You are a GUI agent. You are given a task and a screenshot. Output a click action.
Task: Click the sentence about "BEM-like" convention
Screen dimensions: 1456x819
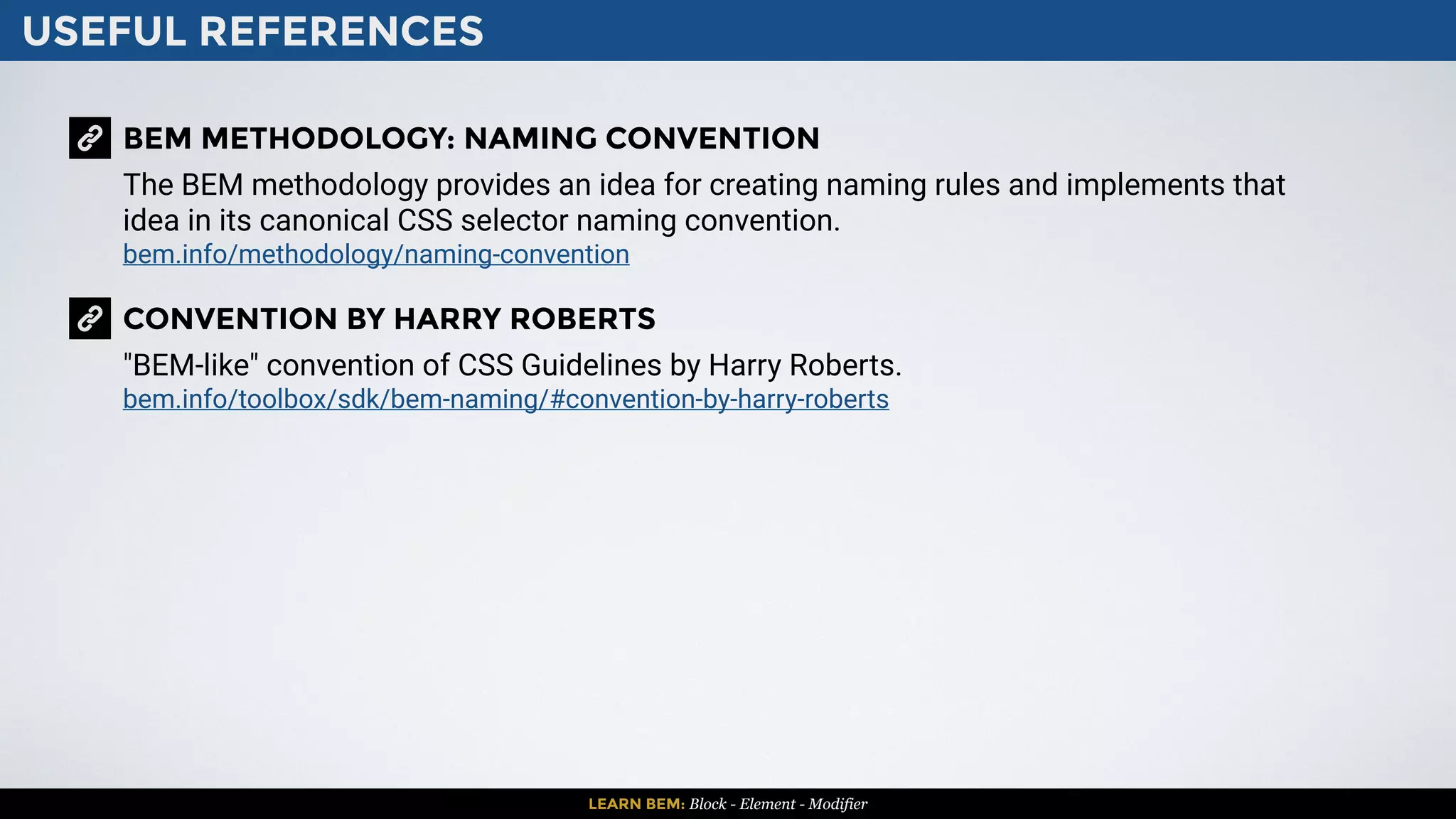click(512, 365)
